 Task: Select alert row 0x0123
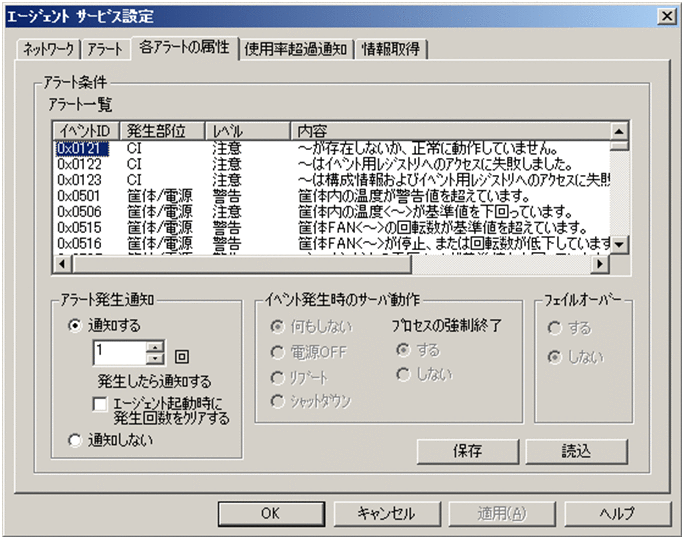pos(332,180)
